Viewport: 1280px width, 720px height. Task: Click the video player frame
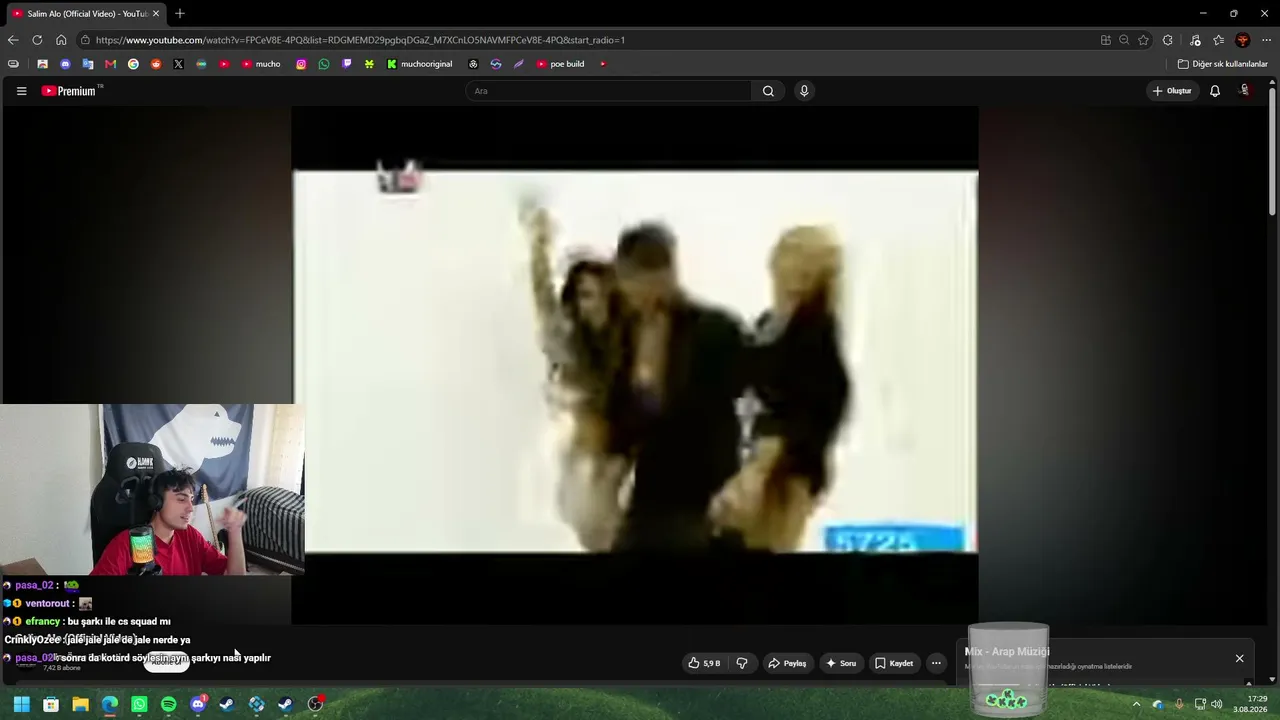tap(635, 365)
